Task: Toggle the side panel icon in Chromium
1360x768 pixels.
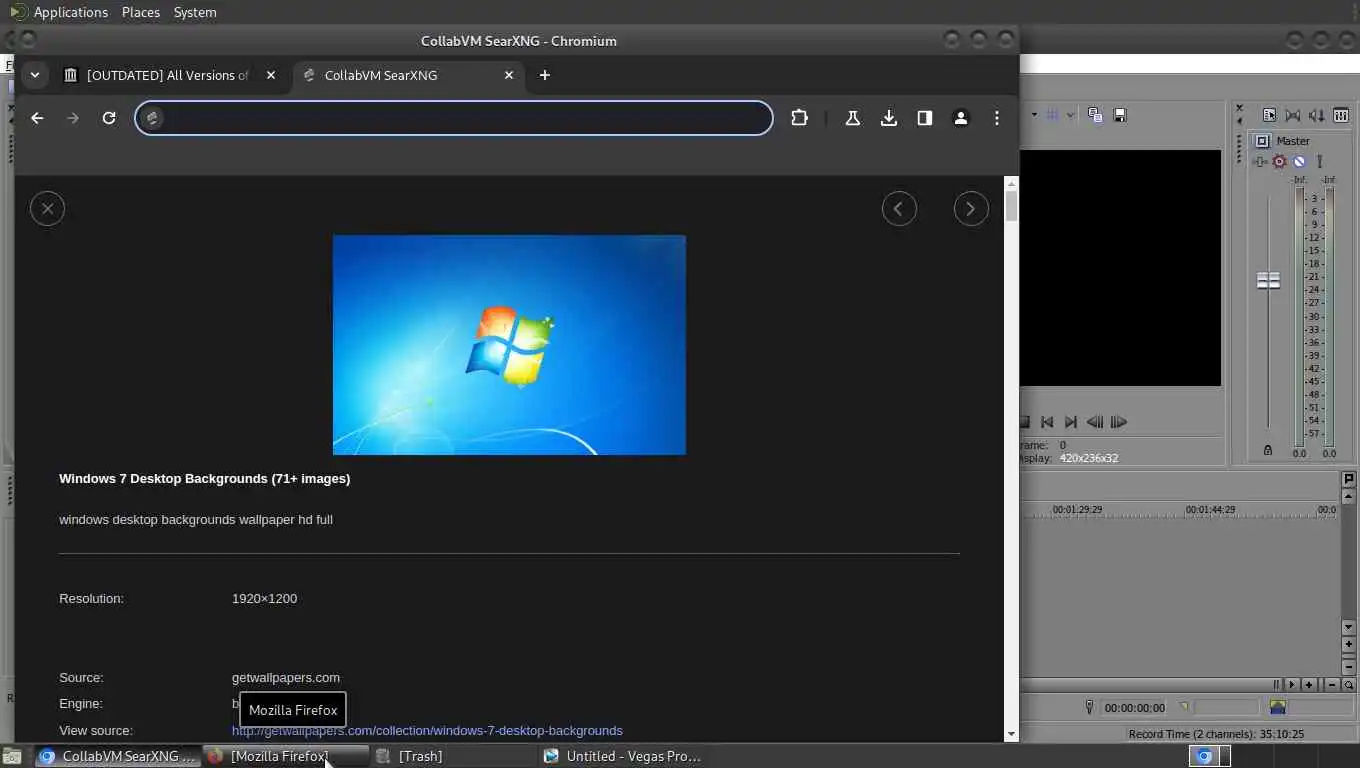Action: (925, 118)
